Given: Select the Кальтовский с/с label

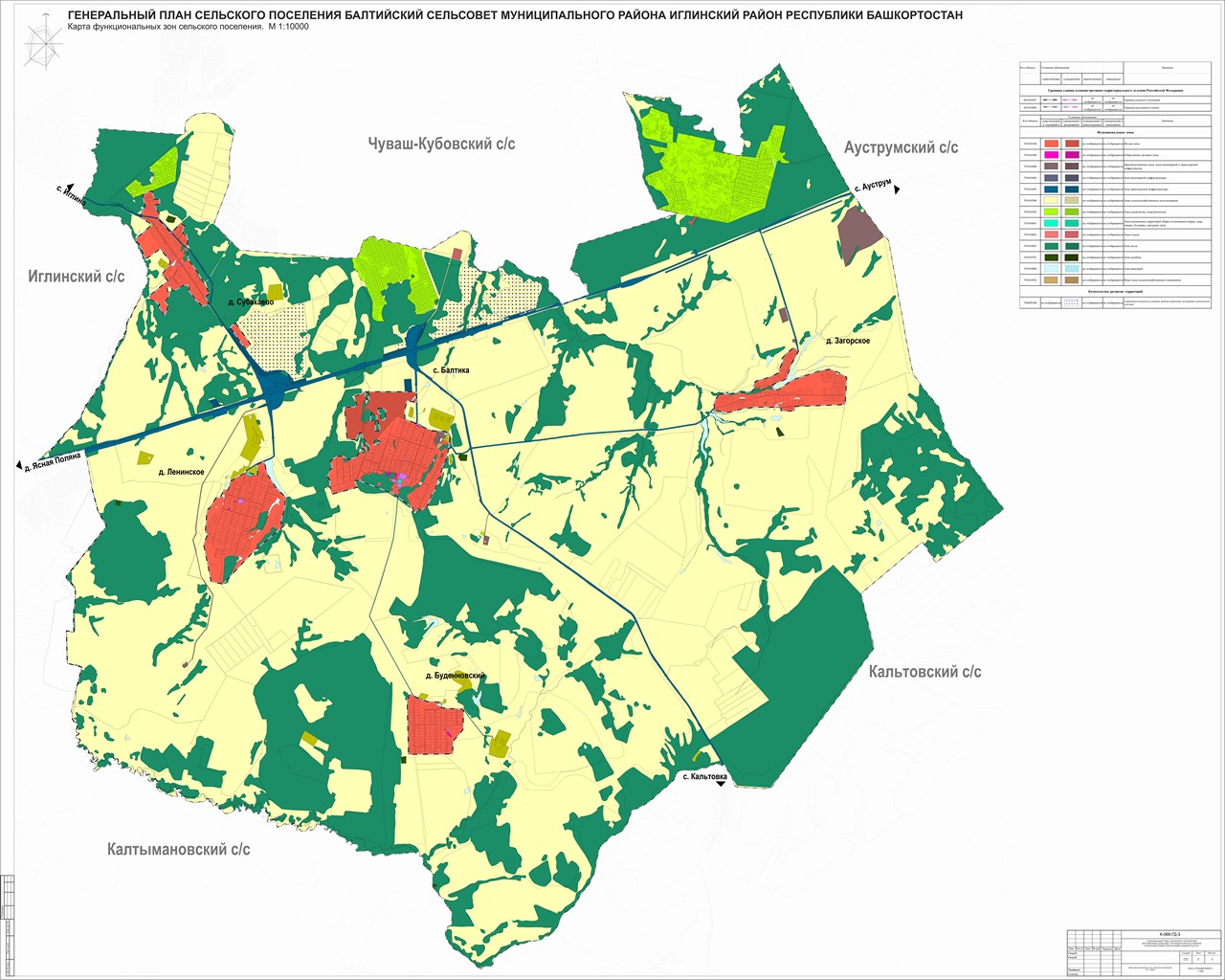Looking at the screenshot, I should point(924,672).
